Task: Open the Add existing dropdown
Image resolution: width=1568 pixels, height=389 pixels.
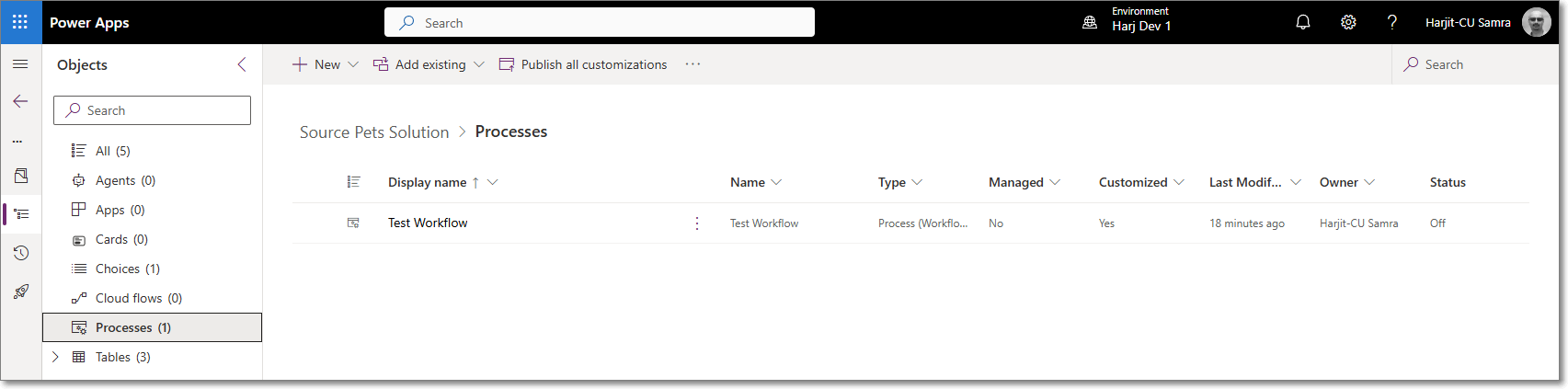Action: (x=429, y=64)
